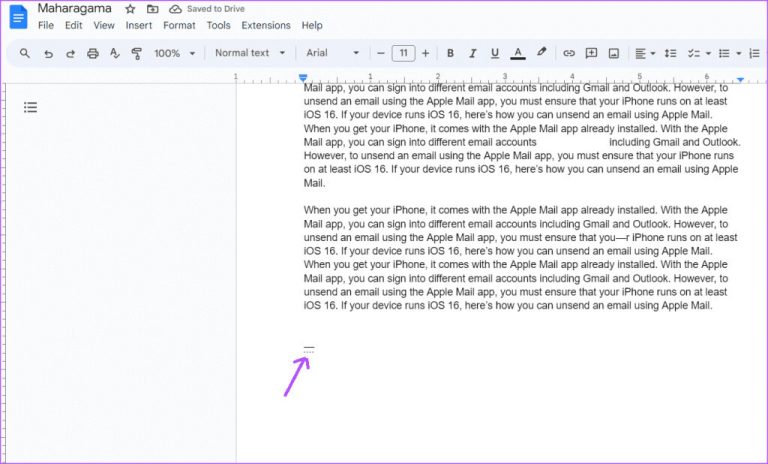Viewport: 768px width, 464px height.
Task: Undo the last action
Action: (48, 53)
